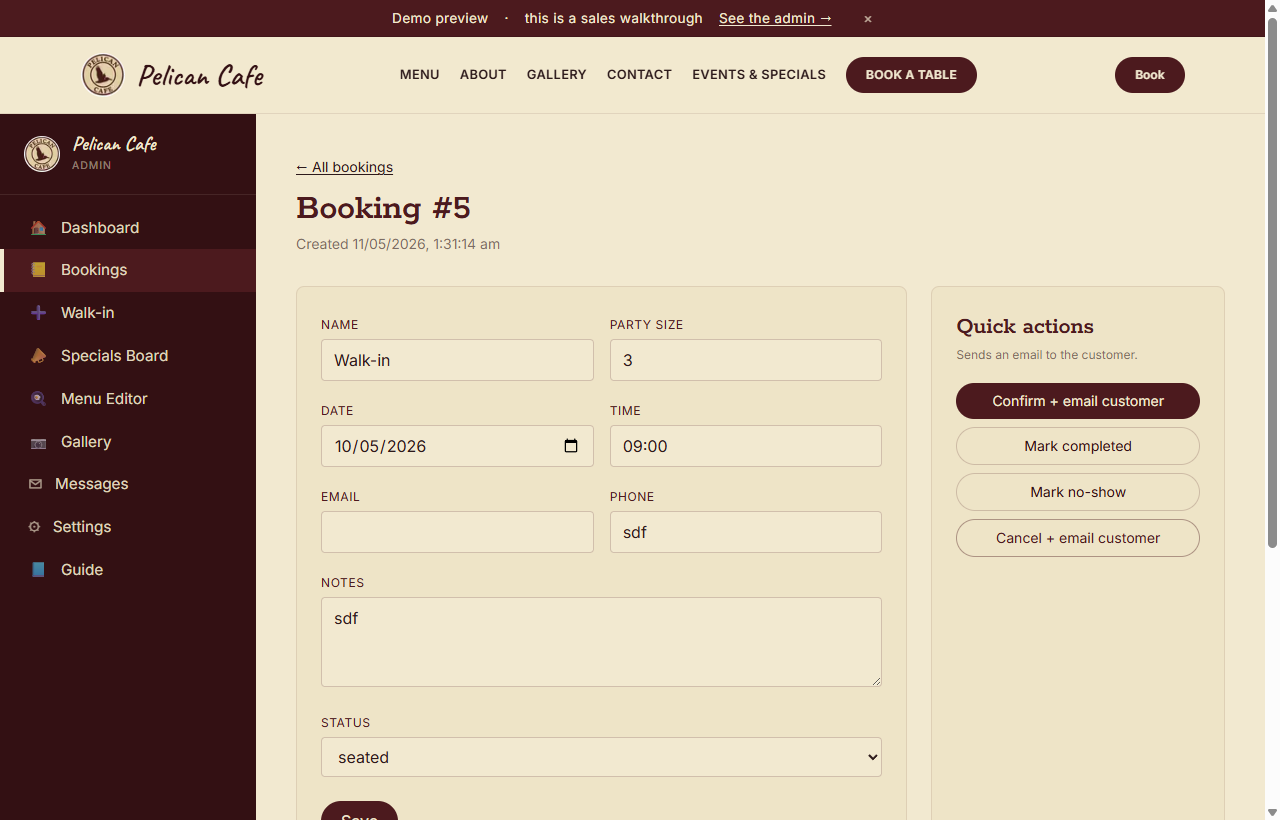Click the page vertical scrollbar
Screen dimensions: 1280x820
1272,285
